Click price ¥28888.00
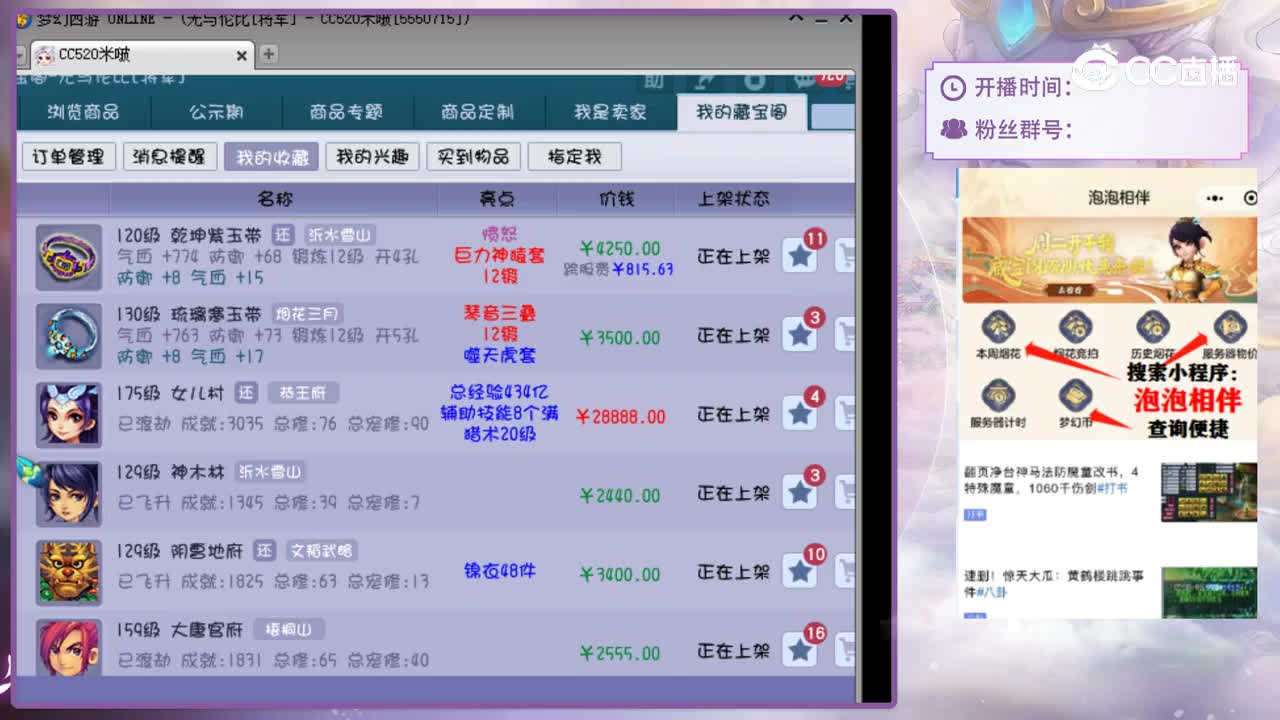The height and width of the screenshot is (720, 1280). click(620, 416)
